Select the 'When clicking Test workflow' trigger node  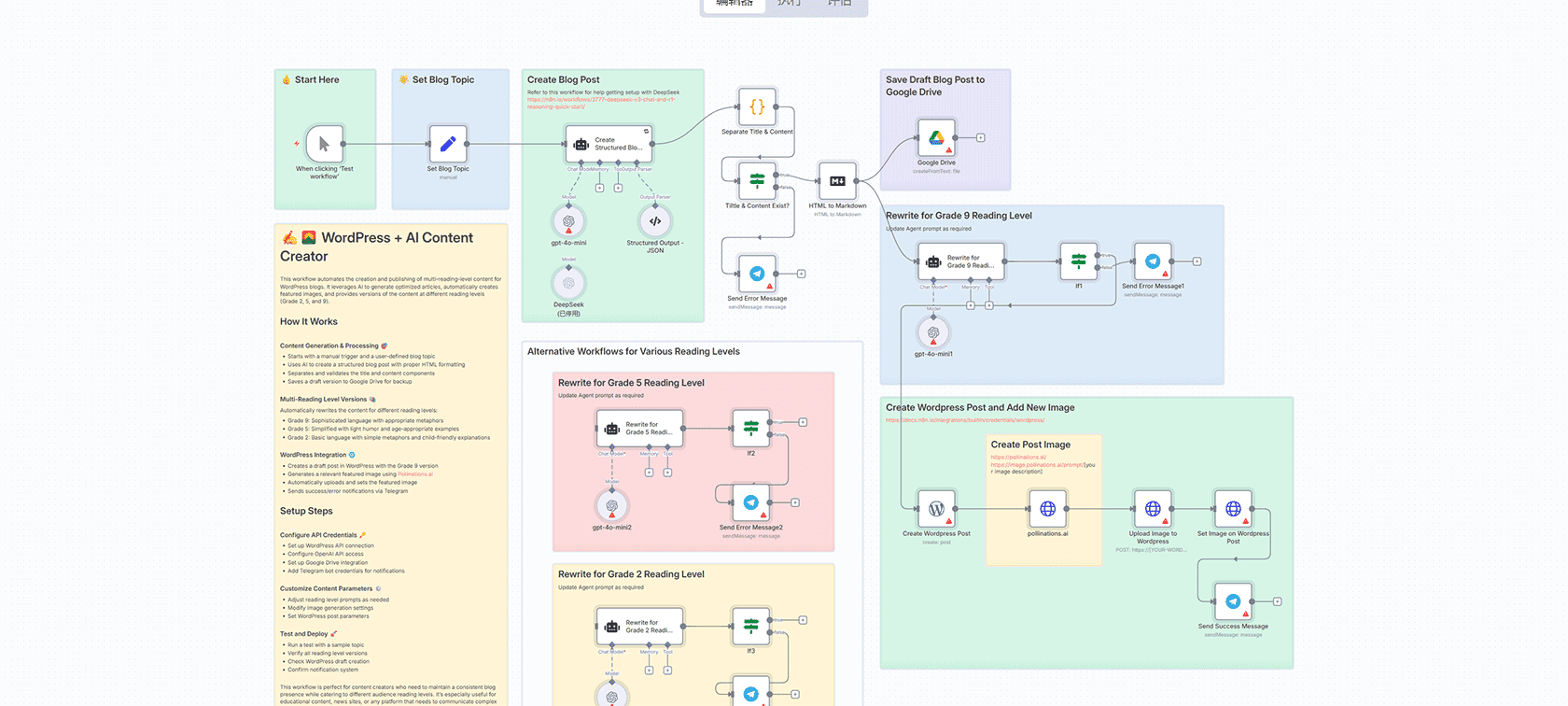(x=324, y=144)
